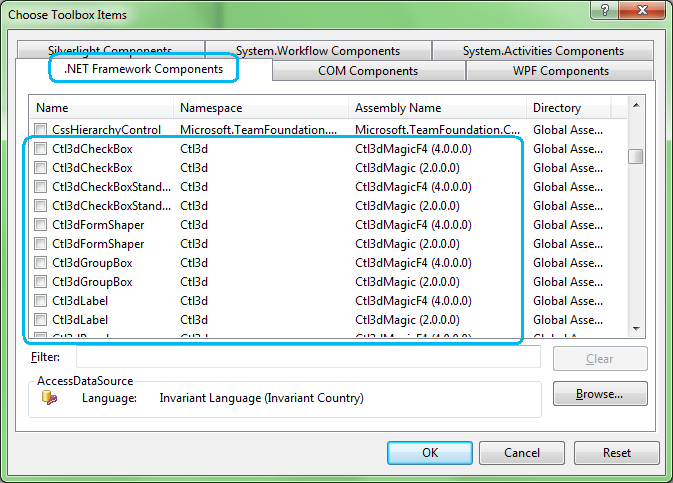Click the vertical scrollbar thumb
This screenshot has height=483, width=673.
(x=635, y=156)
